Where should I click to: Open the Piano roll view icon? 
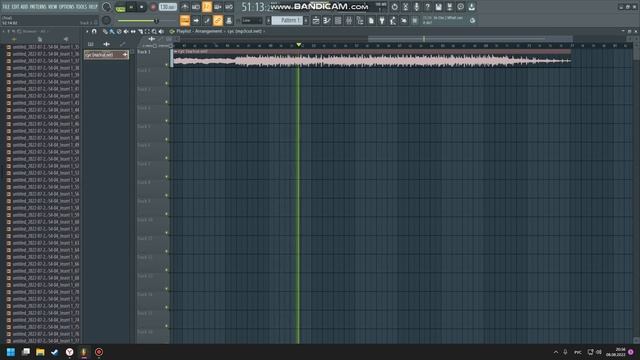pos(327,20)
